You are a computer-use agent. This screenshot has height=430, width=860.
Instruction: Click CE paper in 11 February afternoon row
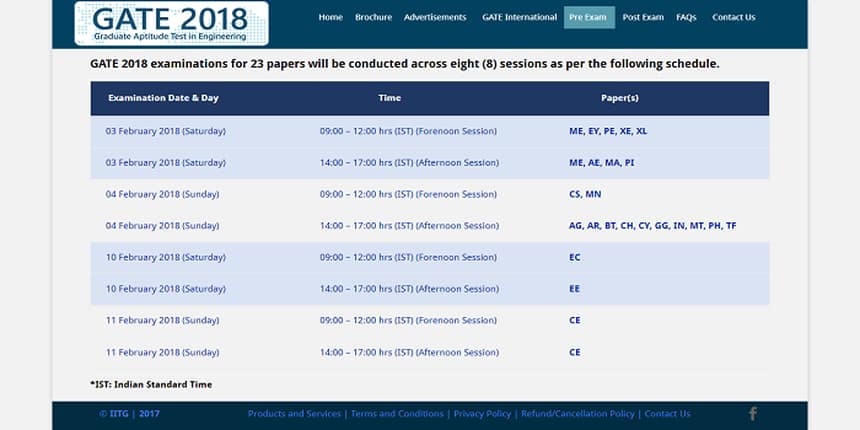[x=574, y=352]
